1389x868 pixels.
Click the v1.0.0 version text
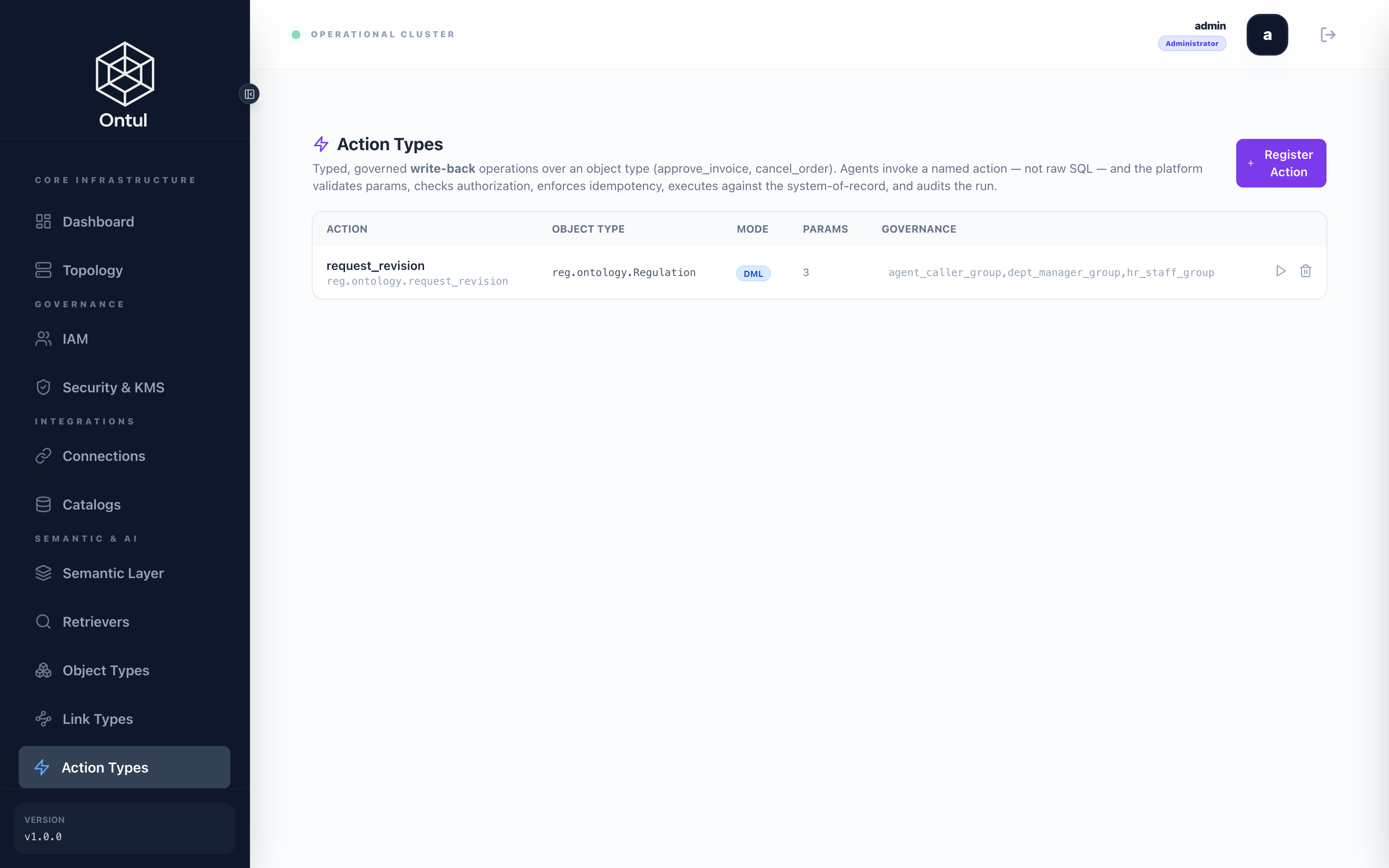(43, 836)
